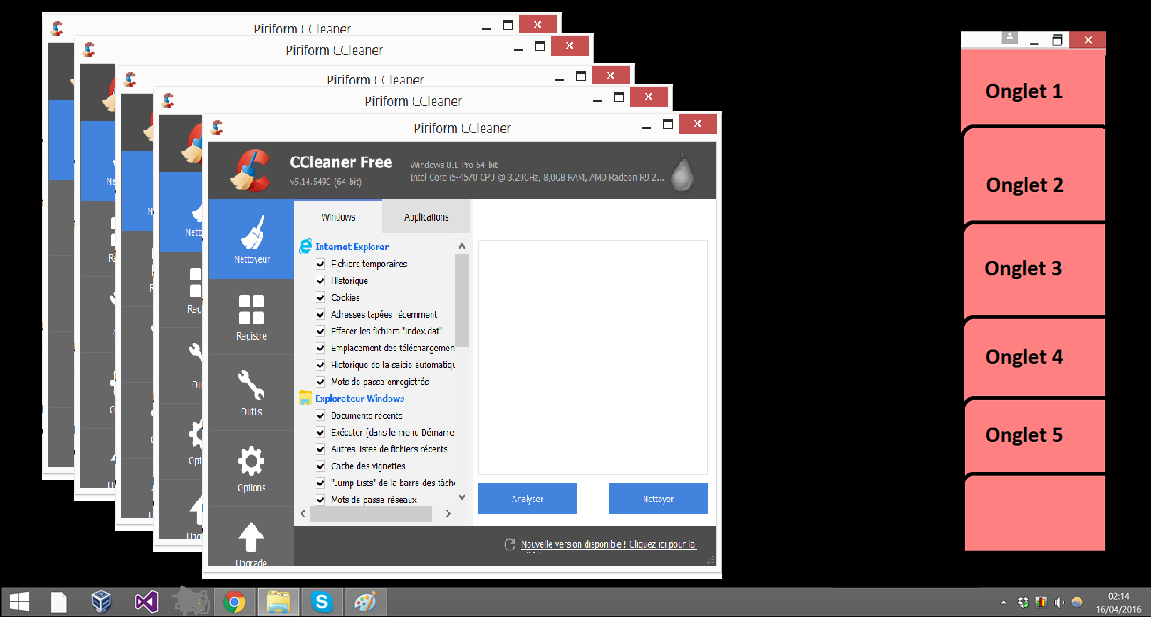Select the Nettoyeur tool in the sidebar
The width and height of the screenshot is (1152, 619).
(x=251, y=240)
